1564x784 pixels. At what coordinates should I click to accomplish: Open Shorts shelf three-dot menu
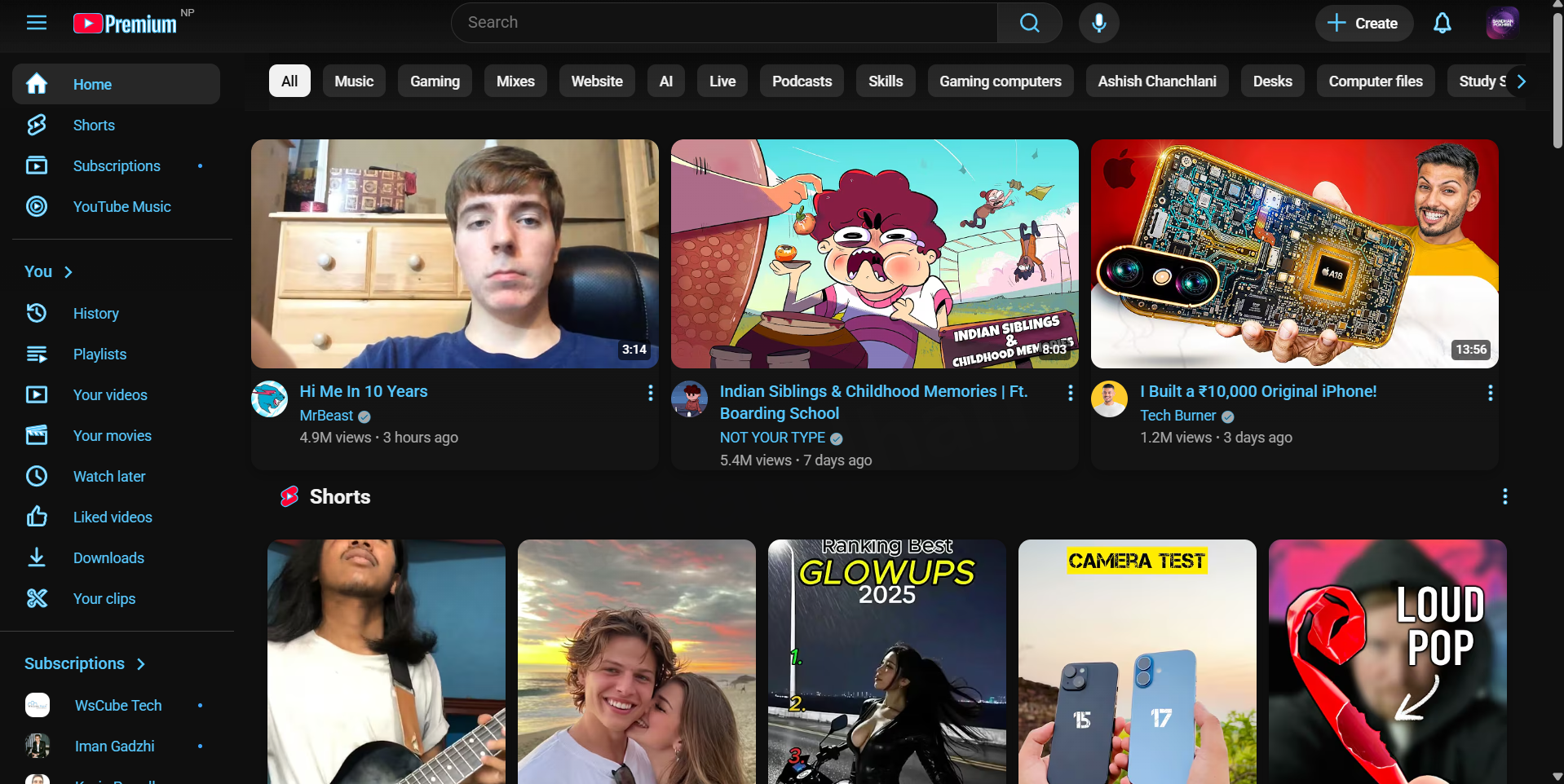coord(1504,496)
